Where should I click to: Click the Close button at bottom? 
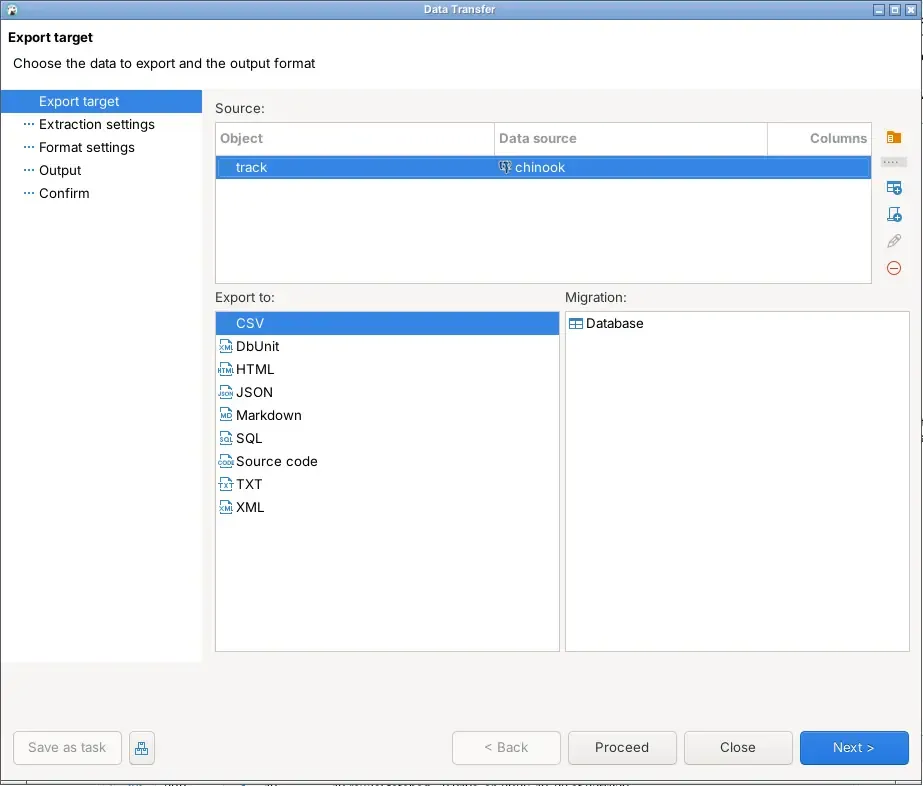tap(738, 748)
